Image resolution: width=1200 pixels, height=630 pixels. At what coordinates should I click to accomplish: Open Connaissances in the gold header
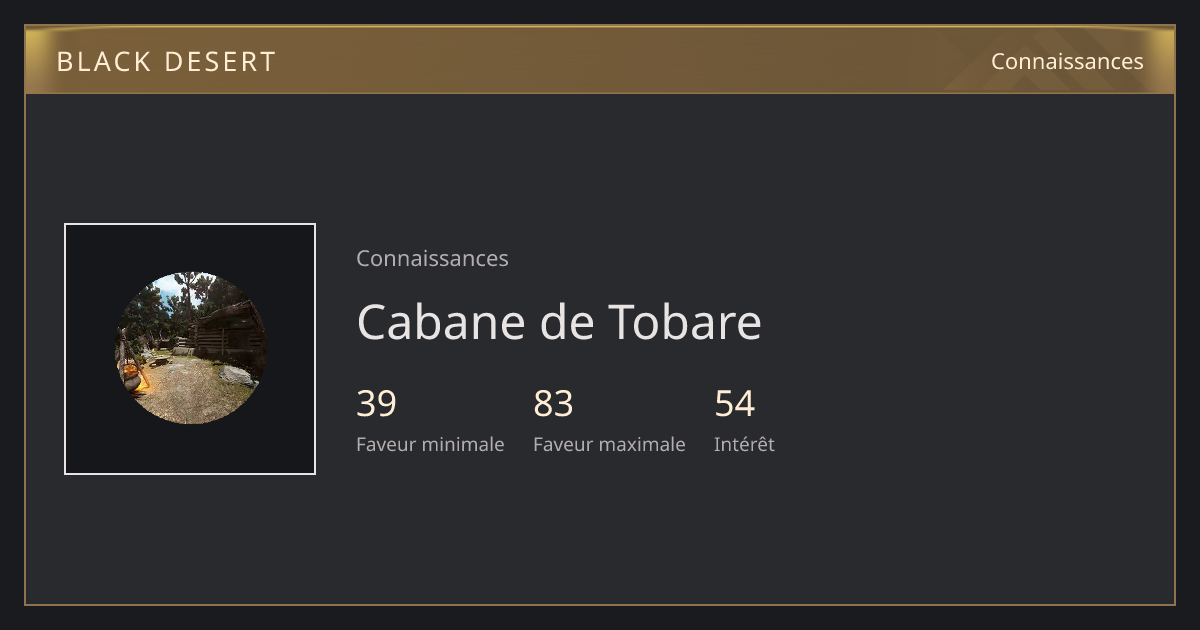click(x=1067, y=61)
